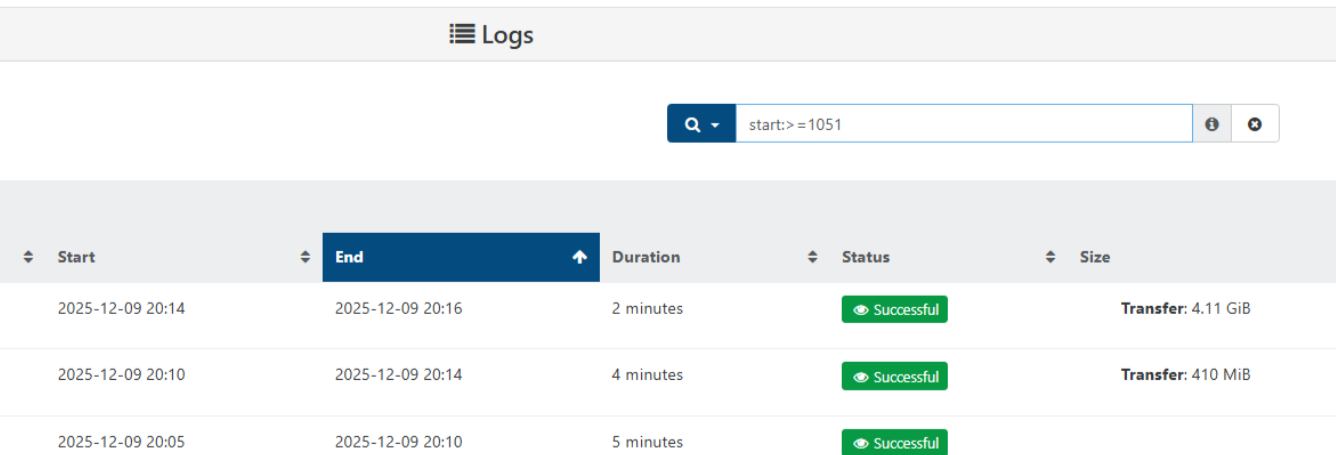Select the Status column header label
Image resolution: width=1336 pixels, height=455 pixels.
coord(865,257)
